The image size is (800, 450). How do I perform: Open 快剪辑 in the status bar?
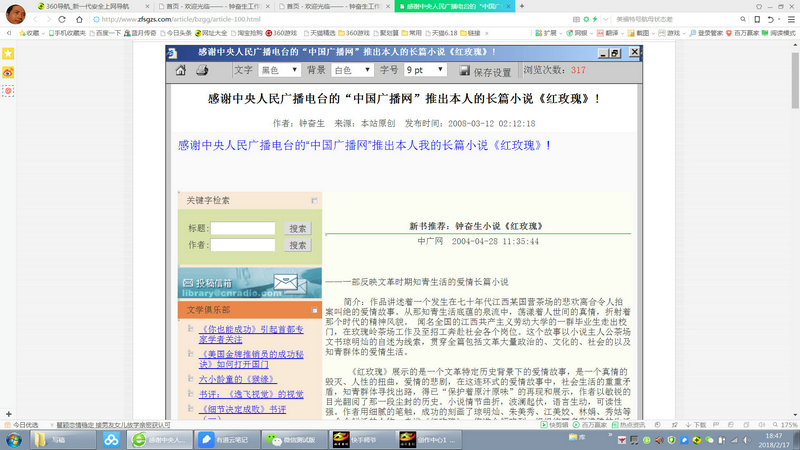(x=555, y=424)
